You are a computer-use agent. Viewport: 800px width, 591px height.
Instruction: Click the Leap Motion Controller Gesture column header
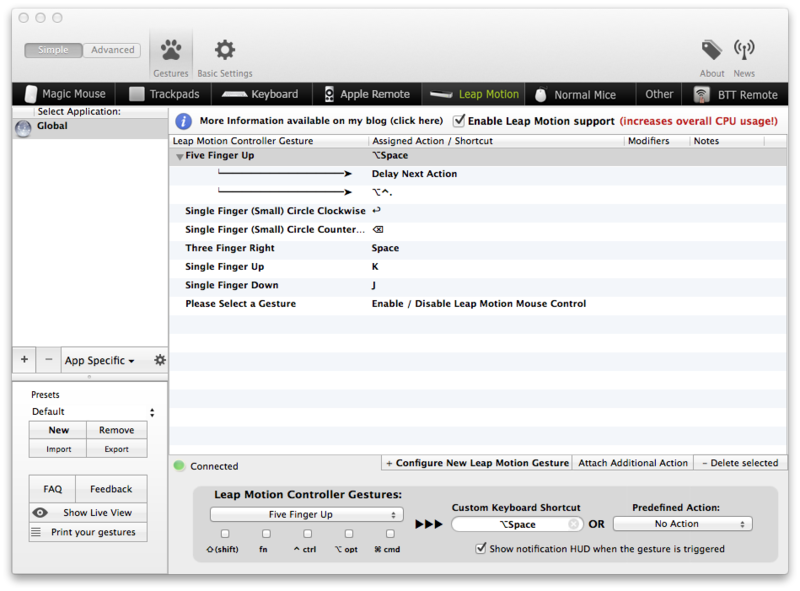tap(269, 141)
